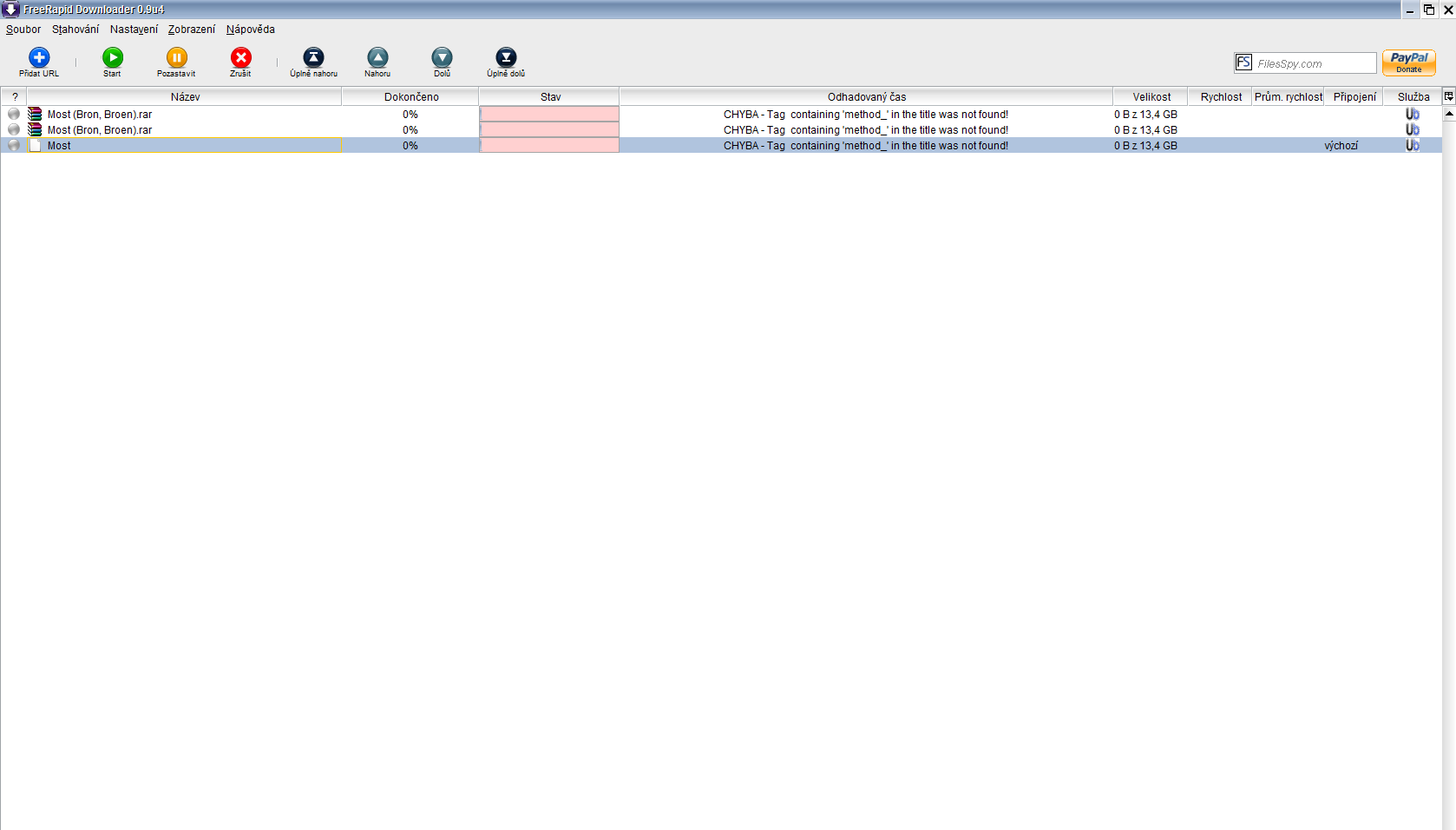Open the Soubor menu
Image resolution: width=1456 pixels, height=830 pixels.
23,30
